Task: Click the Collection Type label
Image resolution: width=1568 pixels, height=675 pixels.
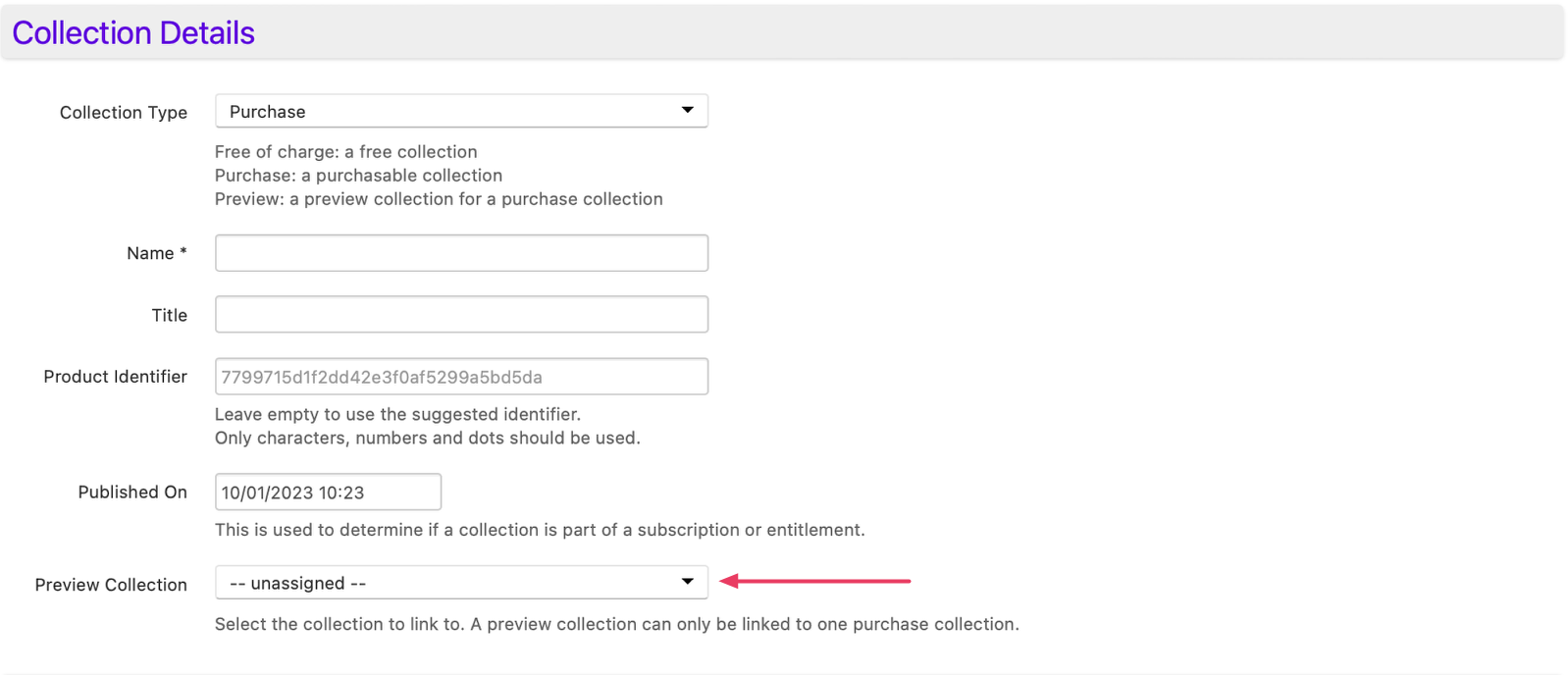Action: point(124,113)
